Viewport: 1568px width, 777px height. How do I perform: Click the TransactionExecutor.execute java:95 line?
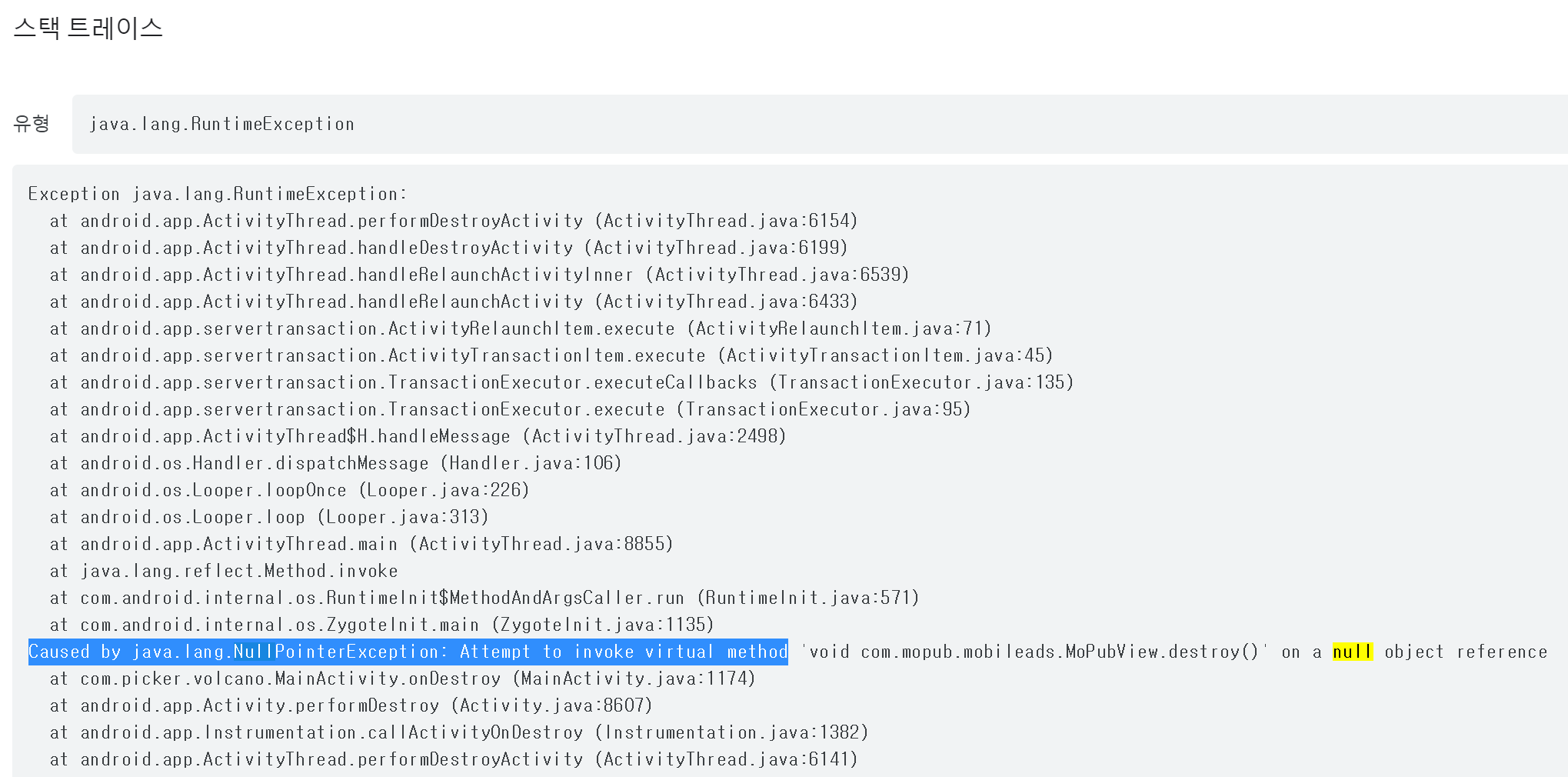click(510, 409)
